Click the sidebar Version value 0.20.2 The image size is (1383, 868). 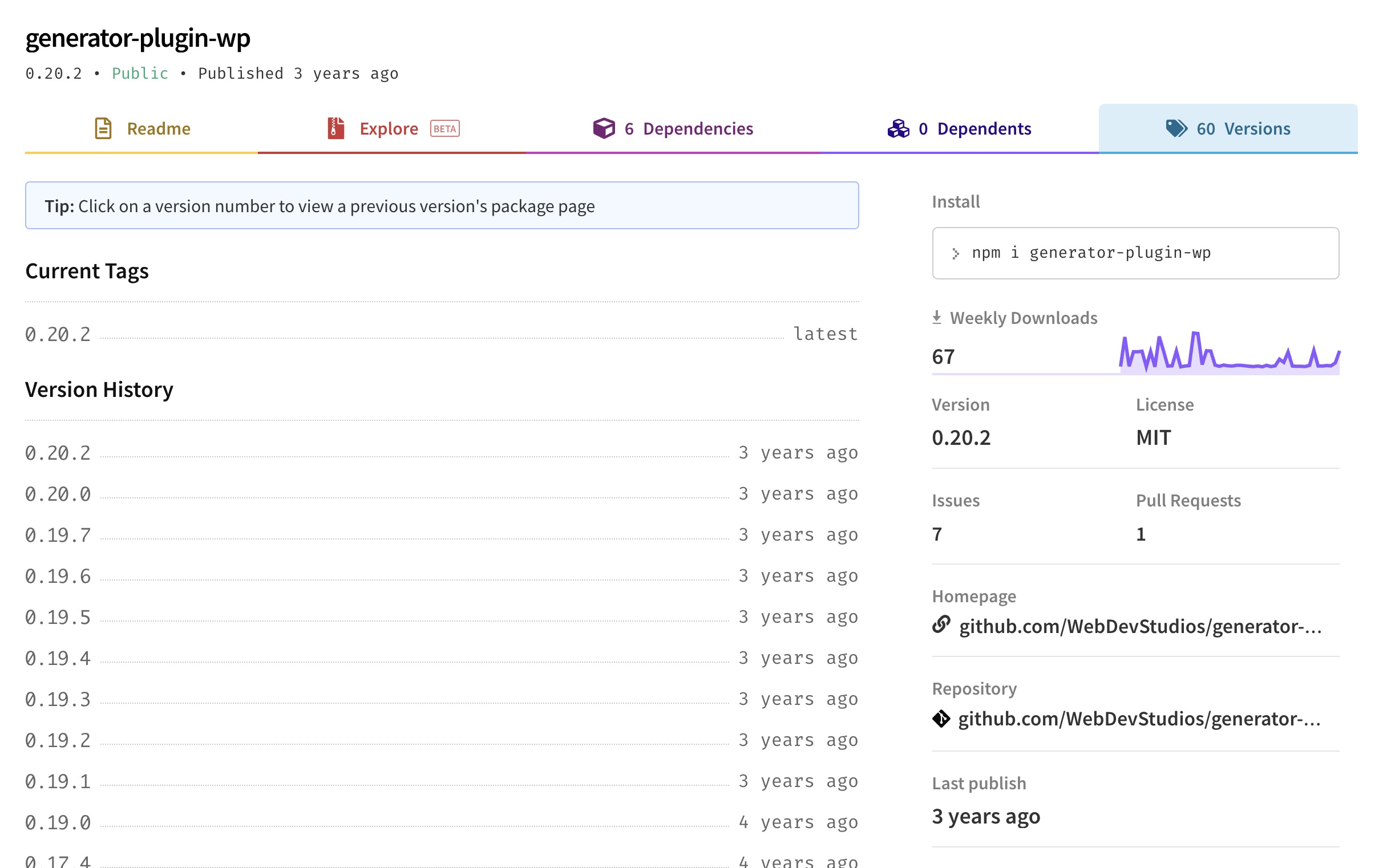[961, 437]
